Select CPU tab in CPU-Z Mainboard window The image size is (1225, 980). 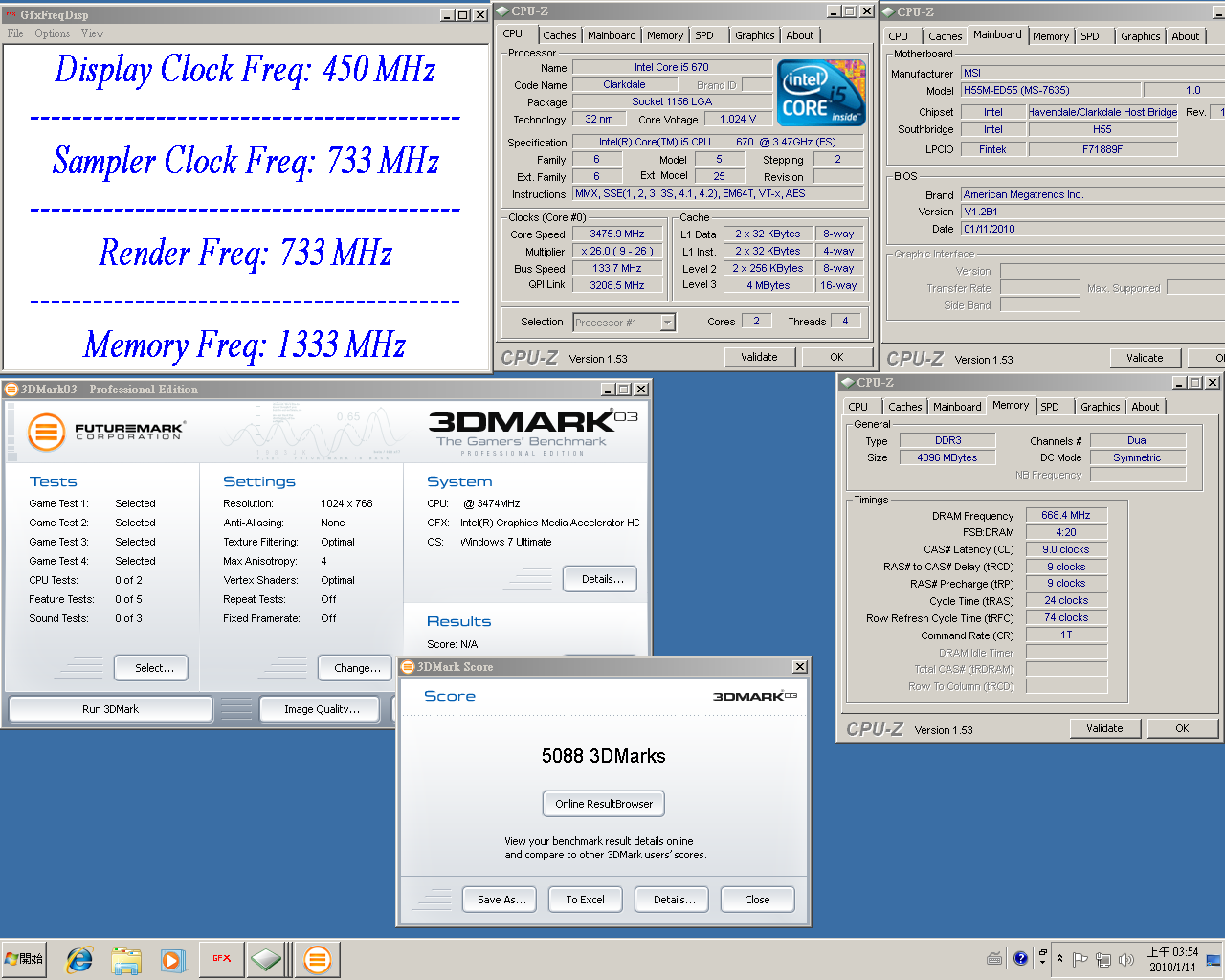point(898,36)
